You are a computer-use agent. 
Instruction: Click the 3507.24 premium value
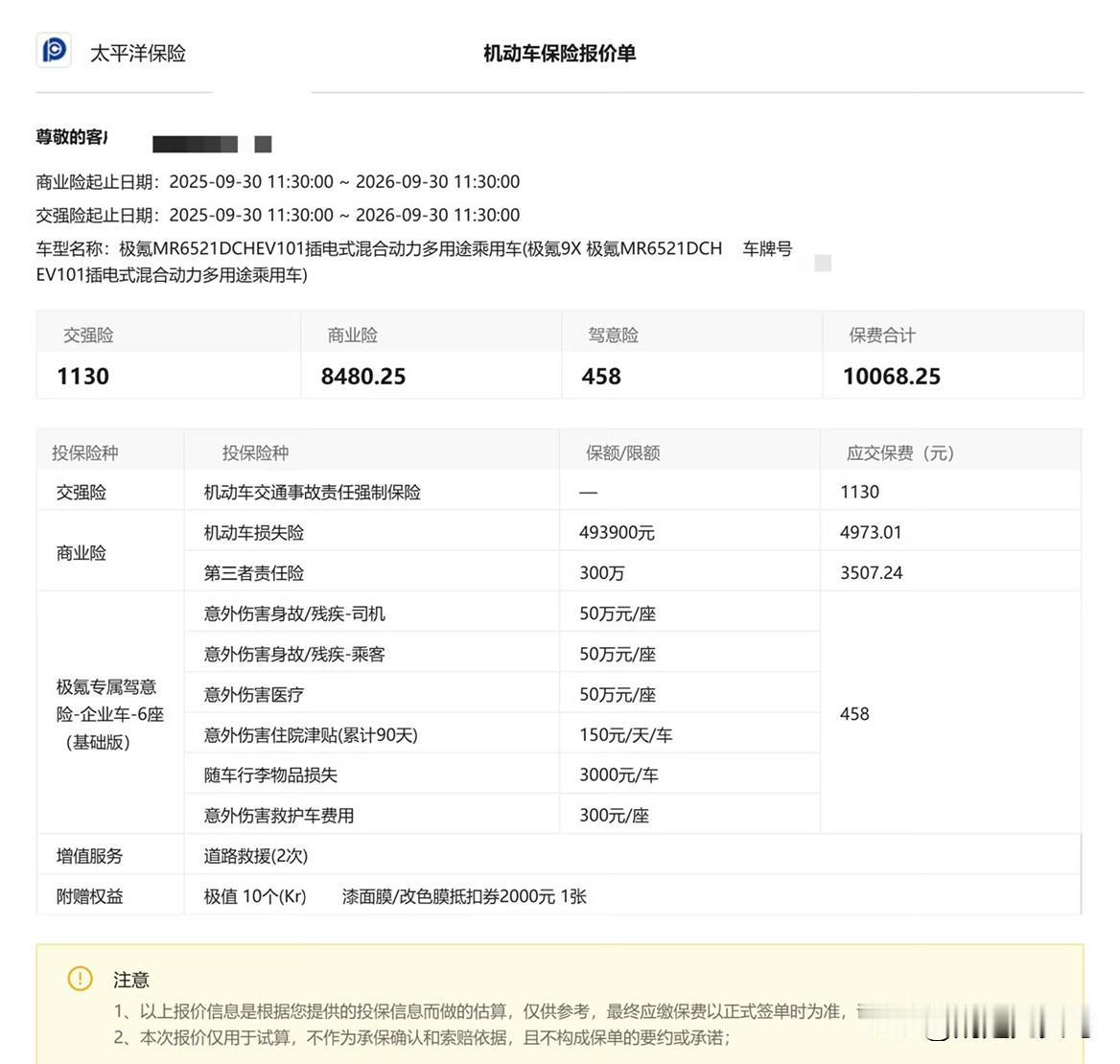click(x=872, y=573)
